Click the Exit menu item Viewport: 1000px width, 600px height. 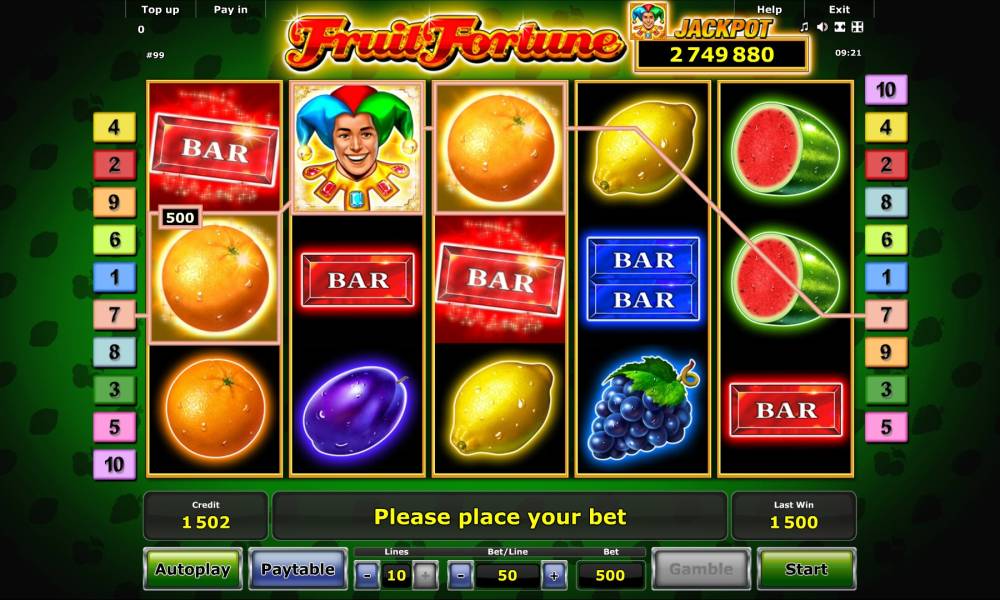839,10
